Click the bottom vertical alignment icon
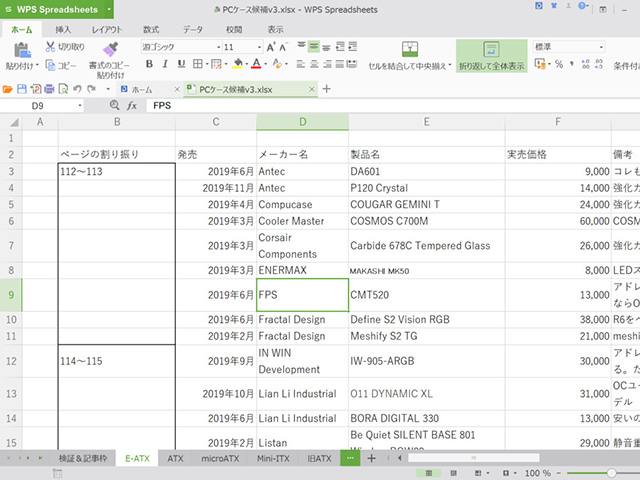This screenshot has height=480, width=640. pyautogui.click(x=326, y=47)
